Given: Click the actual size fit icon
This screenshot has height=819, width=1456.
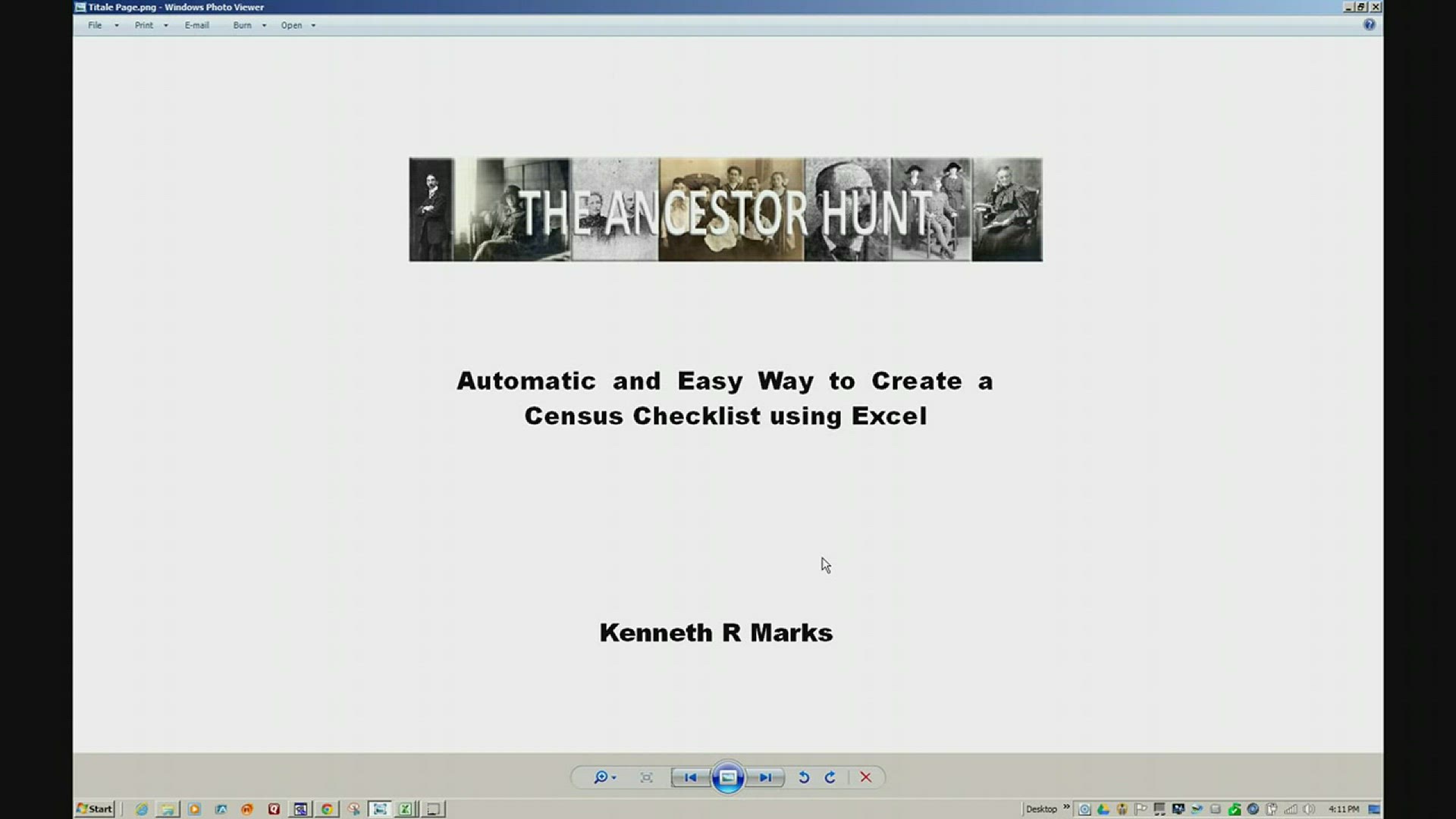Looking at the screenshot, I should click(x=646, y=777).
